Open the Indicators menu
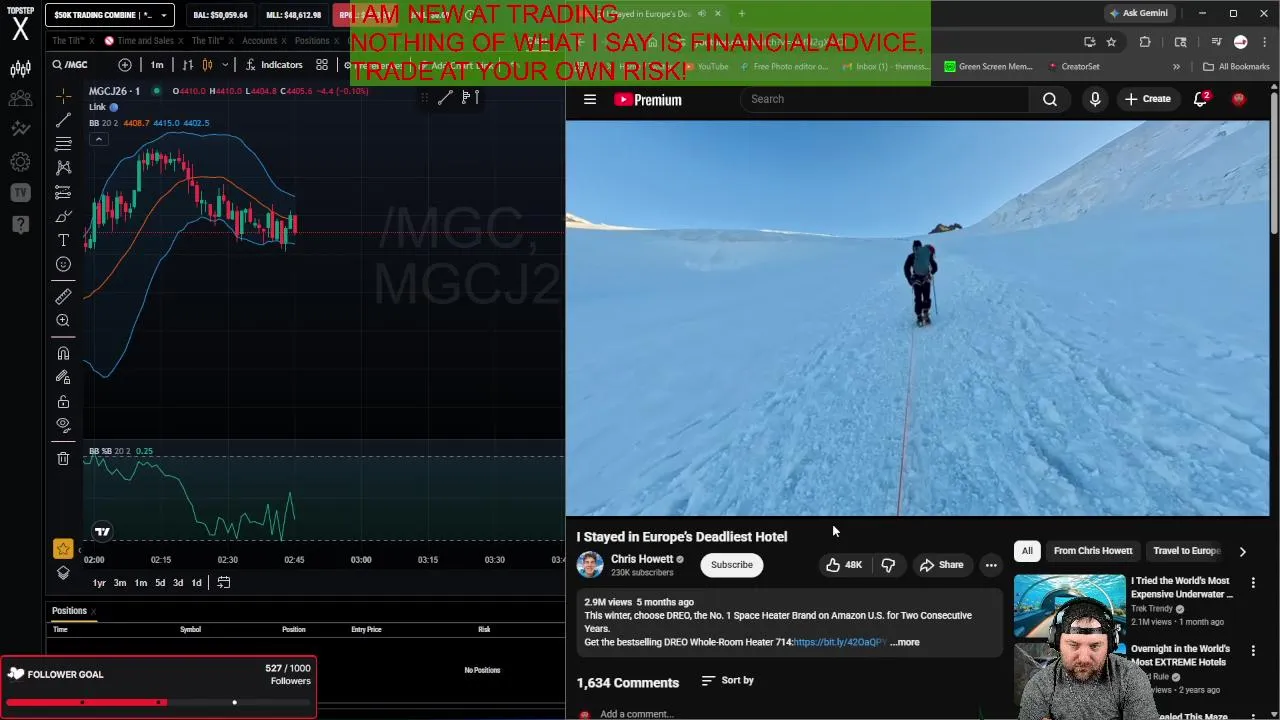 click(273, 64)
